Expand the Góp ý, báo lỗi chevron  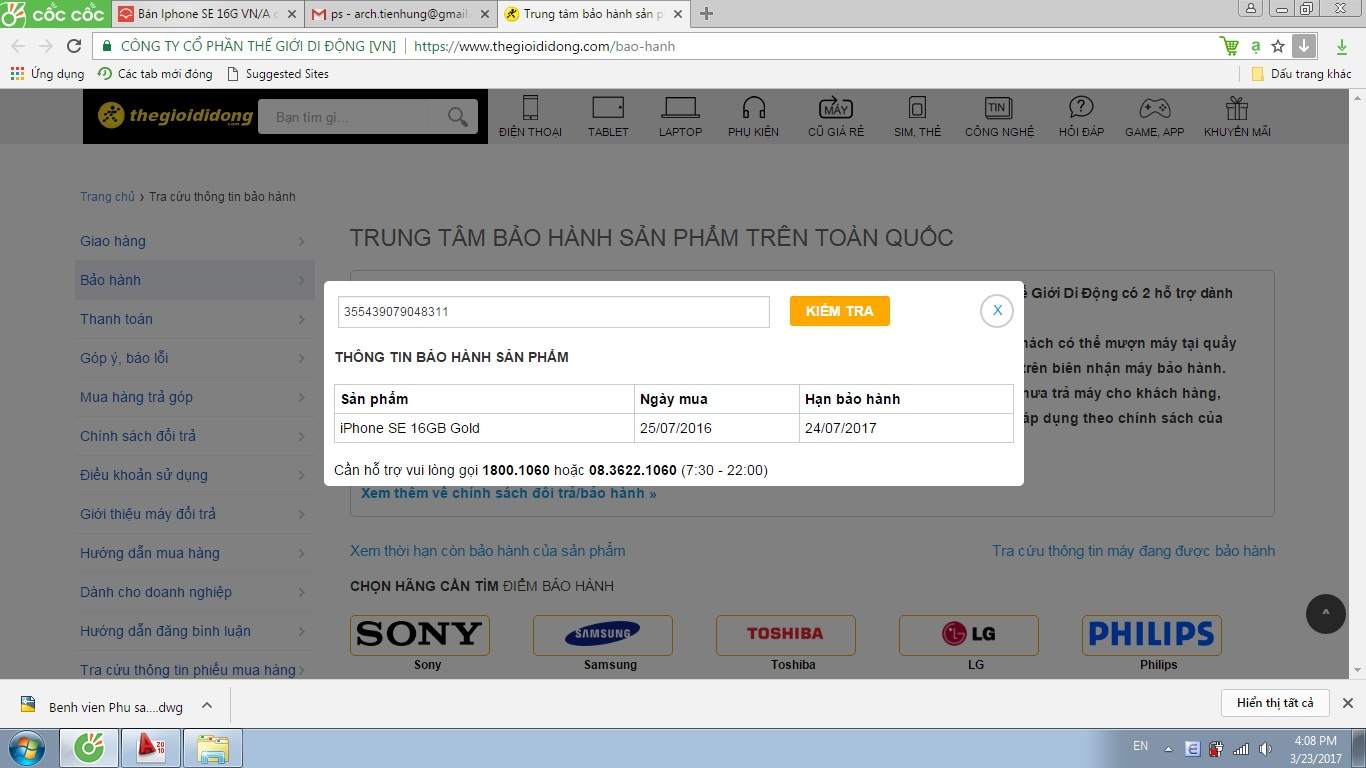(x=301, y=358)
